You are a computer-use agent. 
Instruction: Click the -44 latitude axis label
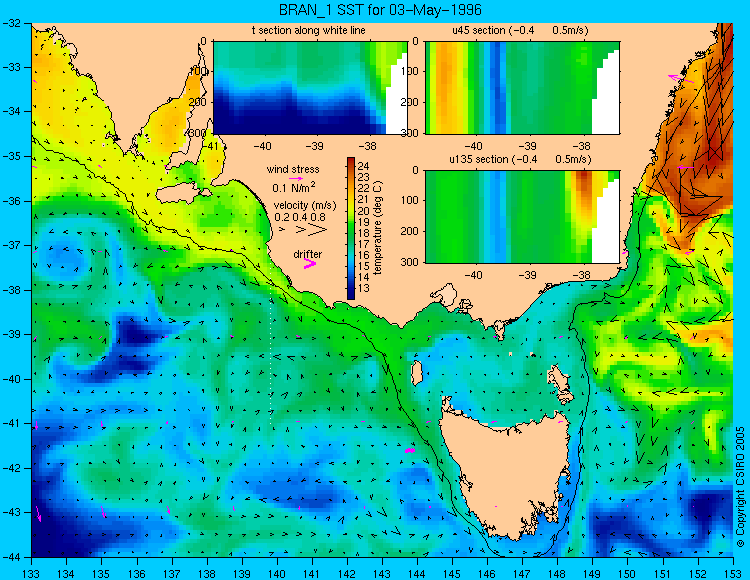point(11,557)
